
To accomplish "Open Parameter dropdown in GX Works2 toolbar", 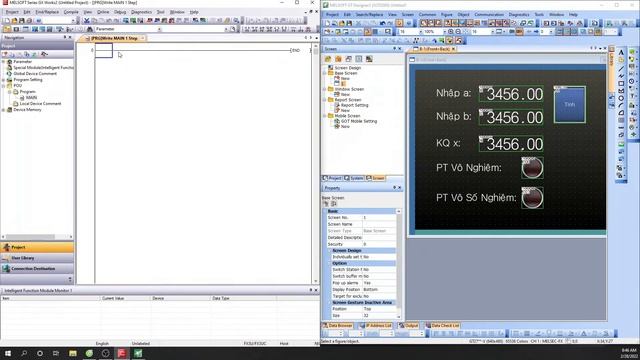I will pos(160,29).
